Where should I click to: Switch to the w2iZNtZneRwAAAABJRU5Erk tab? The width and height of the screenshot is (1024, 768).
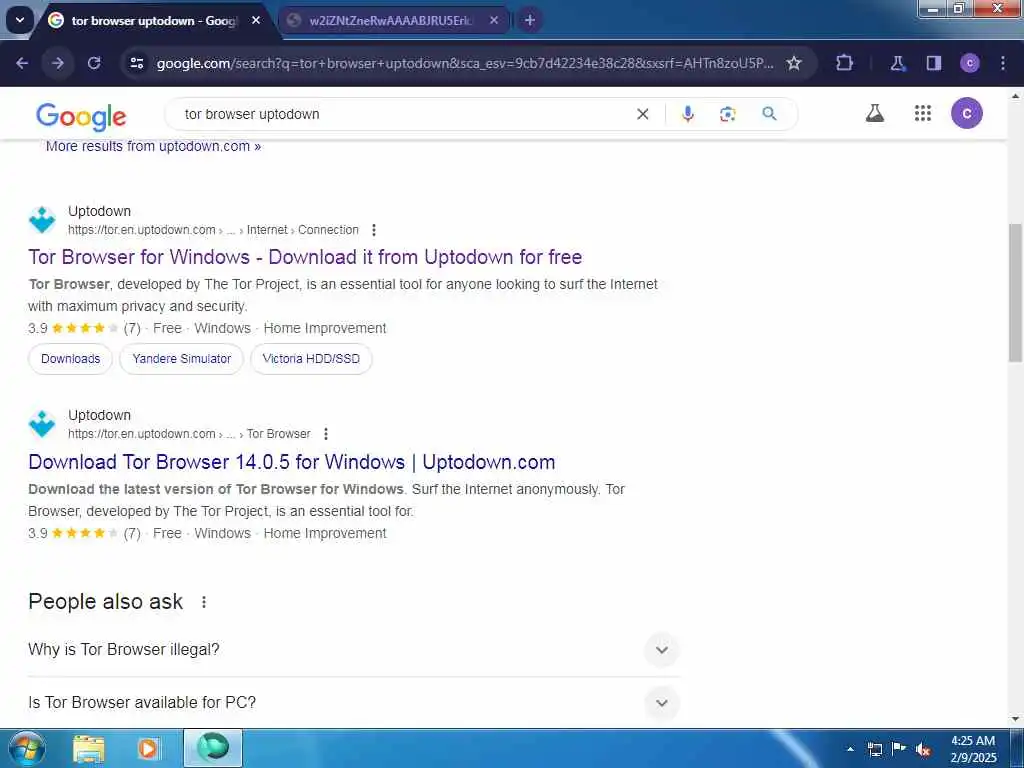(390, 21)
